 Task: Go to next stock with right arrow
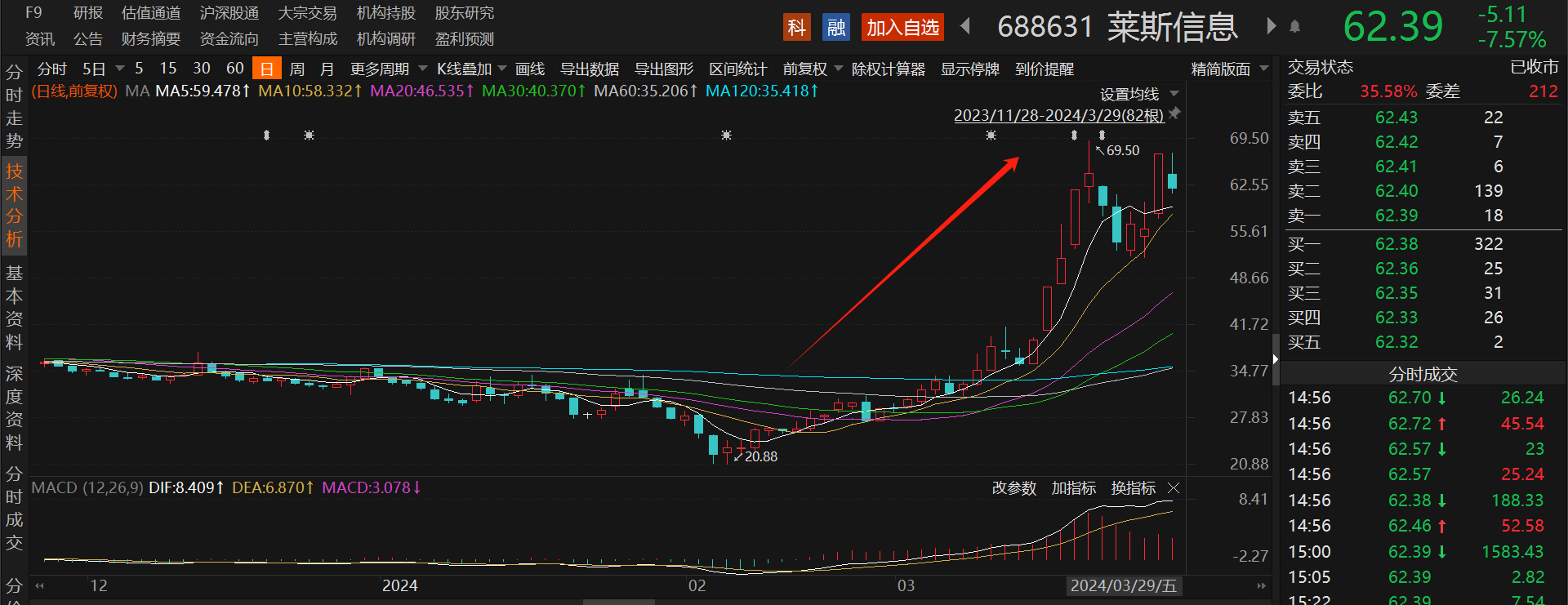1271,26
